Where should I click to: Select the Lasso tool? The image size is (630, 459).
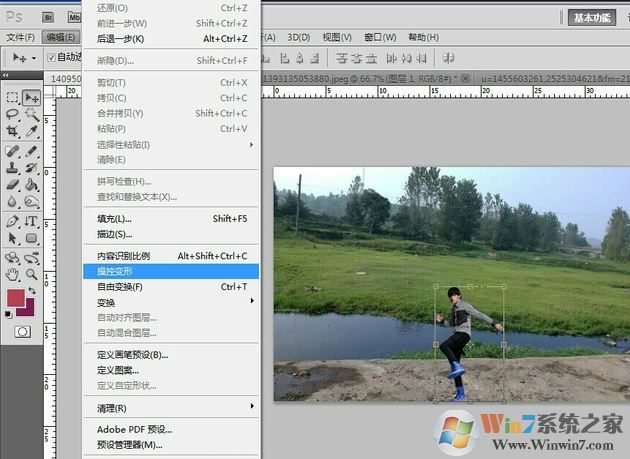tap(13, 114)
